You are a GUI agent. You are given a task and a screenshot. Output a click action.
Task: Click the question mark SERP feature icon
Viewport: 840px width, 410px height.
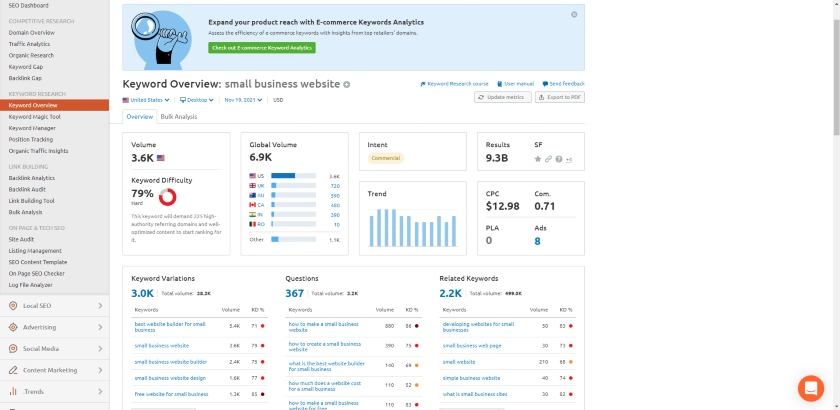point(559,159)
